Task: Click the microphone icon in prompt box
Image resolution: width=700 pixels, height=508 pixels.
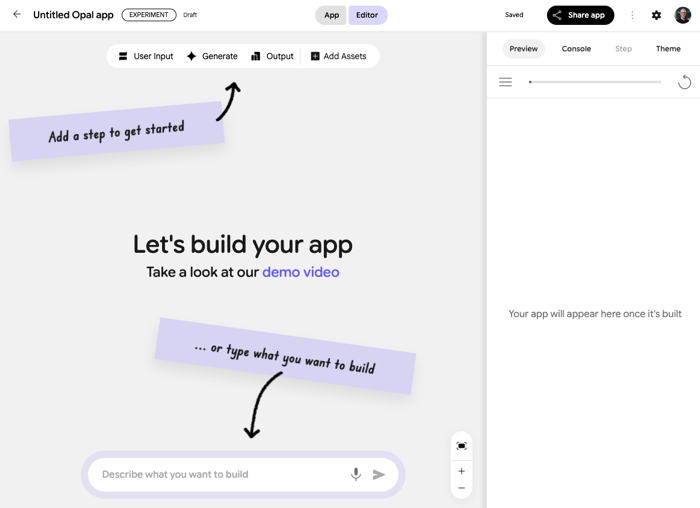Action: pyautogui.click(x=356, y=474)
